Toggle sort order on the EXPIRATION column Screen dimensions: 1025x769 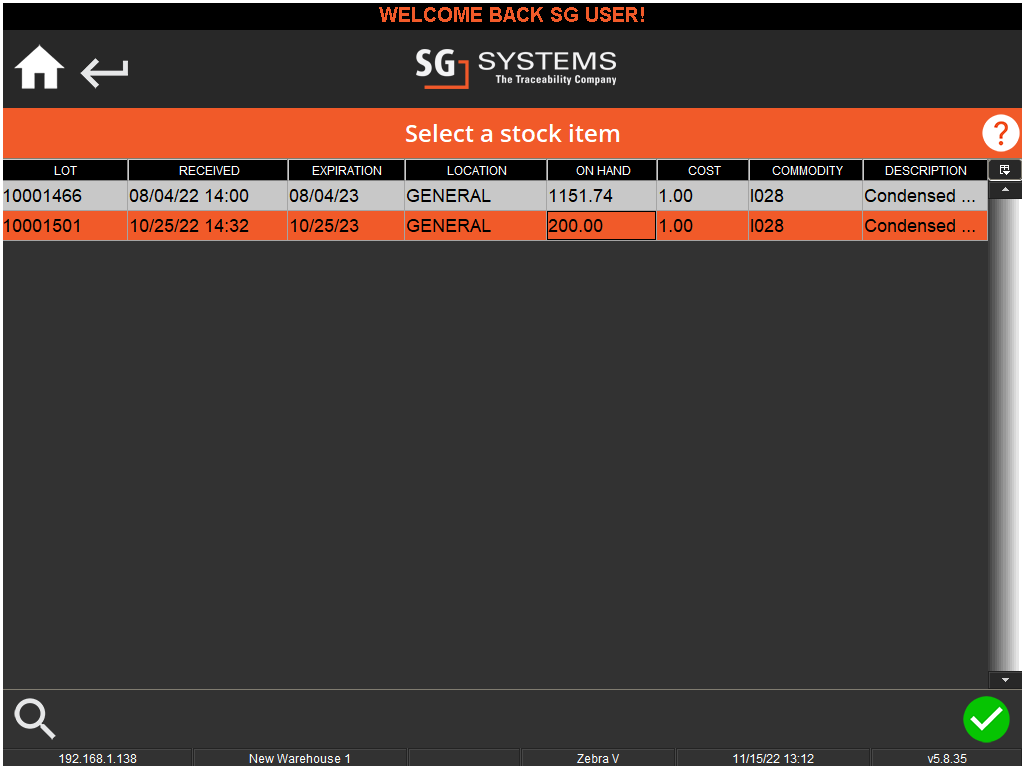coord(345,169)
